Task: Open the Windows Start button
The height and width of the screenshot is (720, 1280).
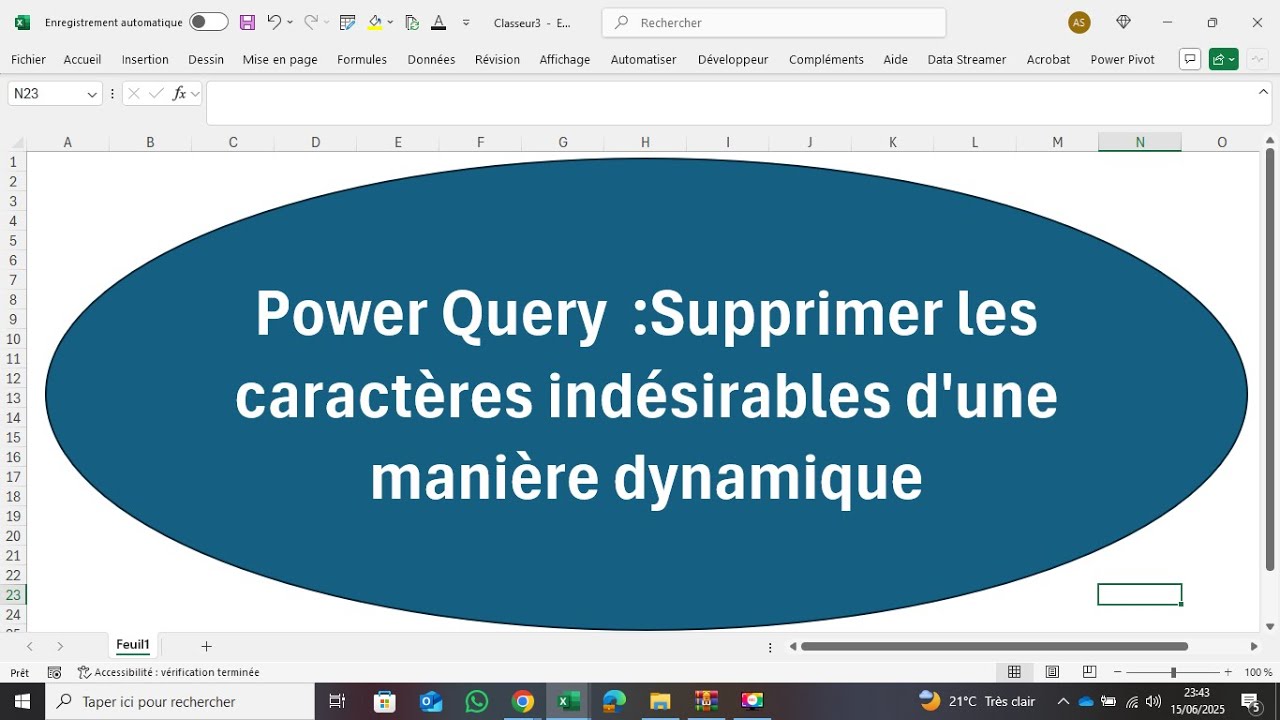Action: click(x=22, y=701)
